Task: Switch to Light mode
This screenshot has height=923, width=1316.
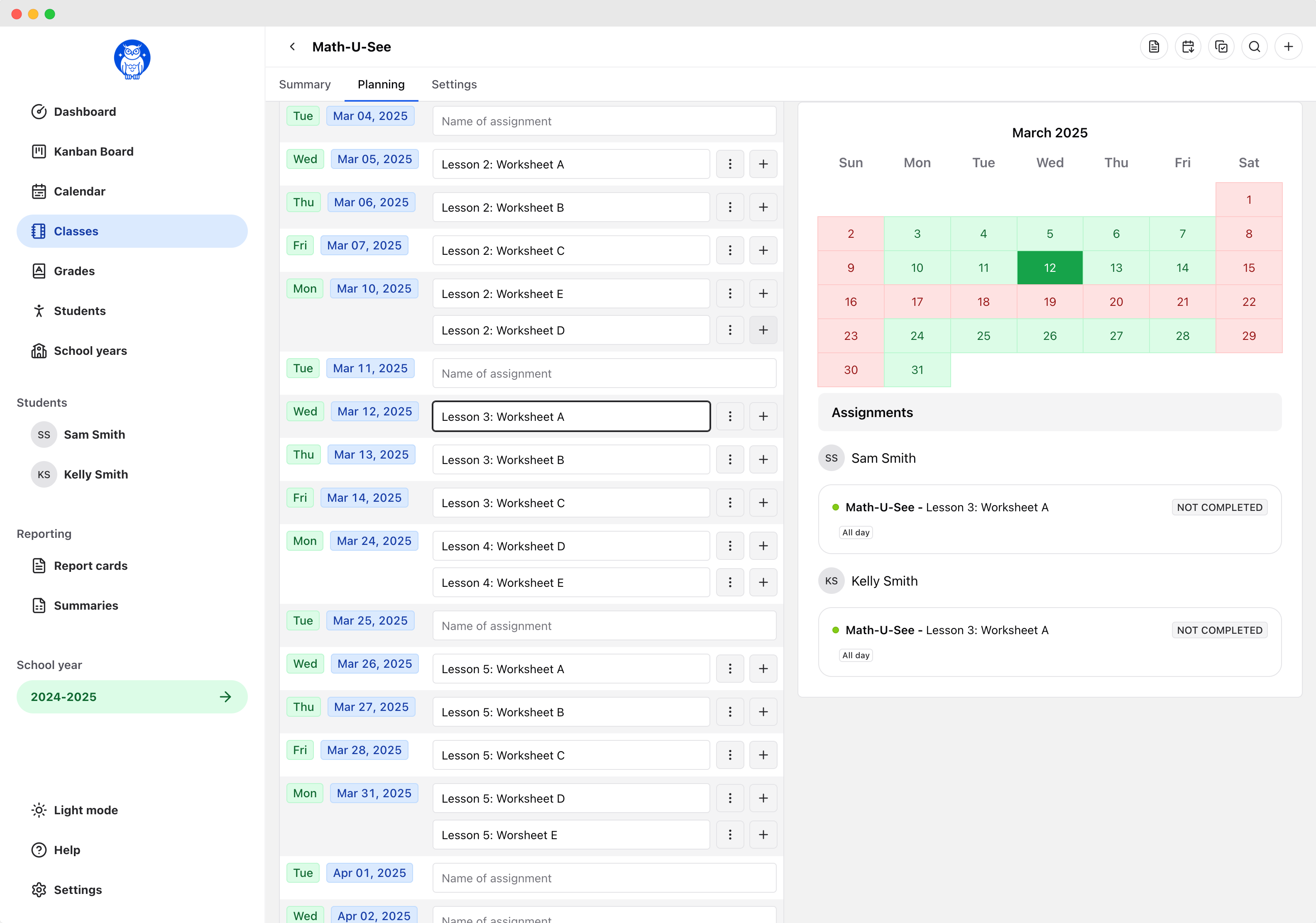Action: [85, 810]
